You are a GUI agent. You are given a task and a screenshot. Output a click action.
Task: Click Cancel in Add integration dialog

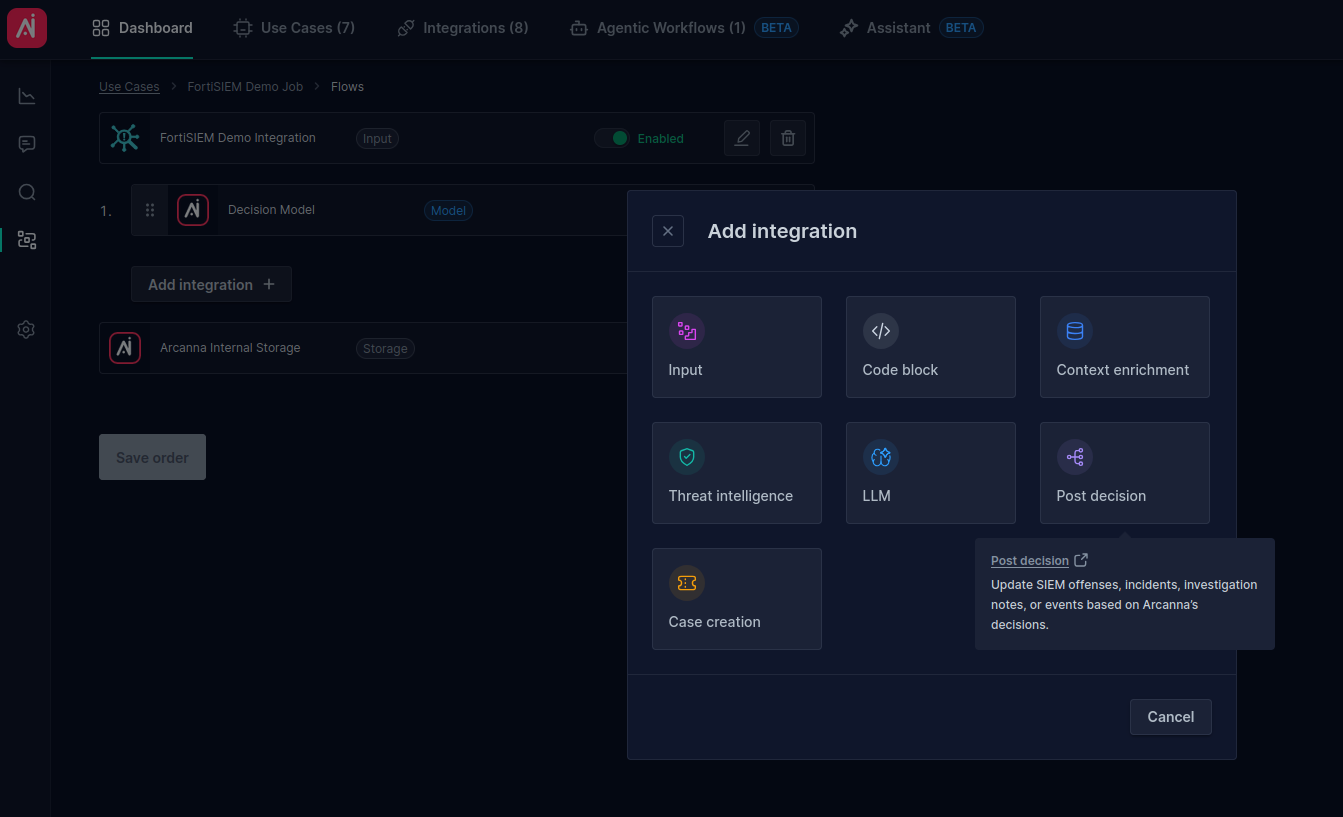click(x=1171, y=717)
